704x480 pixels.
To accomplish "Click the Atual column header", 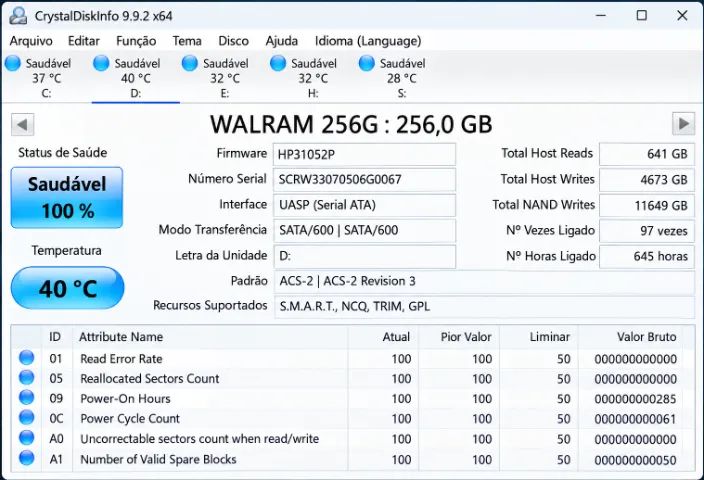I will pos(383,337).
